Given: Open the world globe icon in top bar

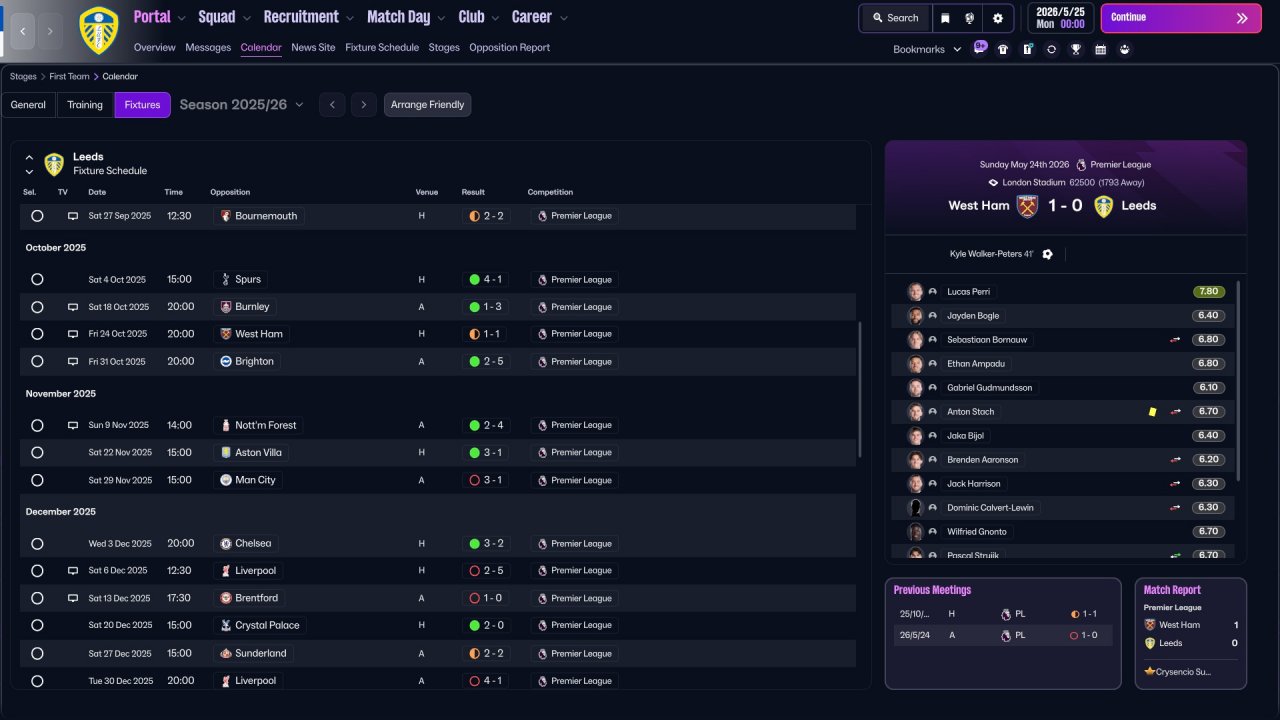Looking at the screenshot, I should click(x=970, y=18).
